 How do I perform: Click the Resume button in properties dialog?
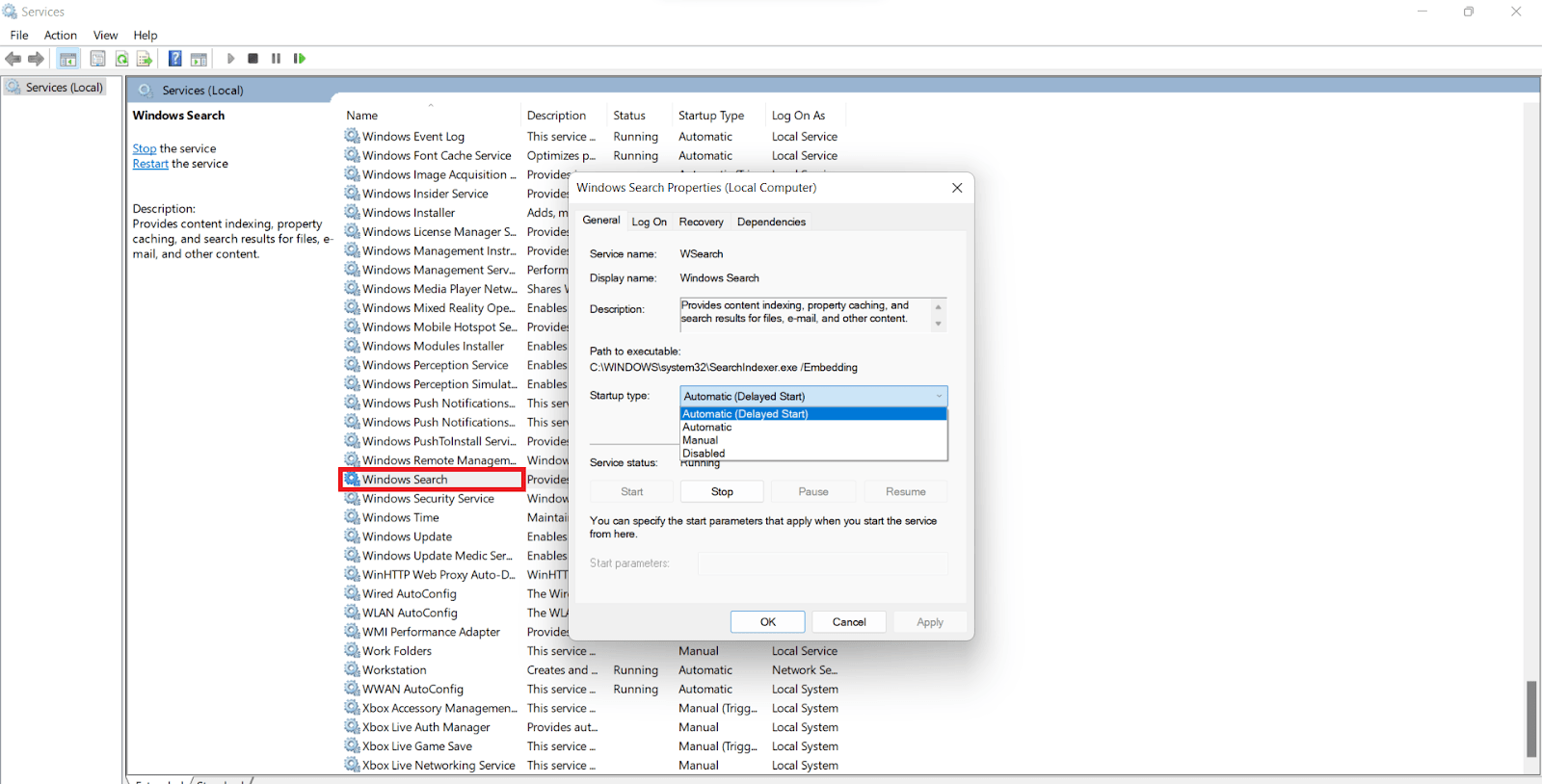[x=906, y=491]
